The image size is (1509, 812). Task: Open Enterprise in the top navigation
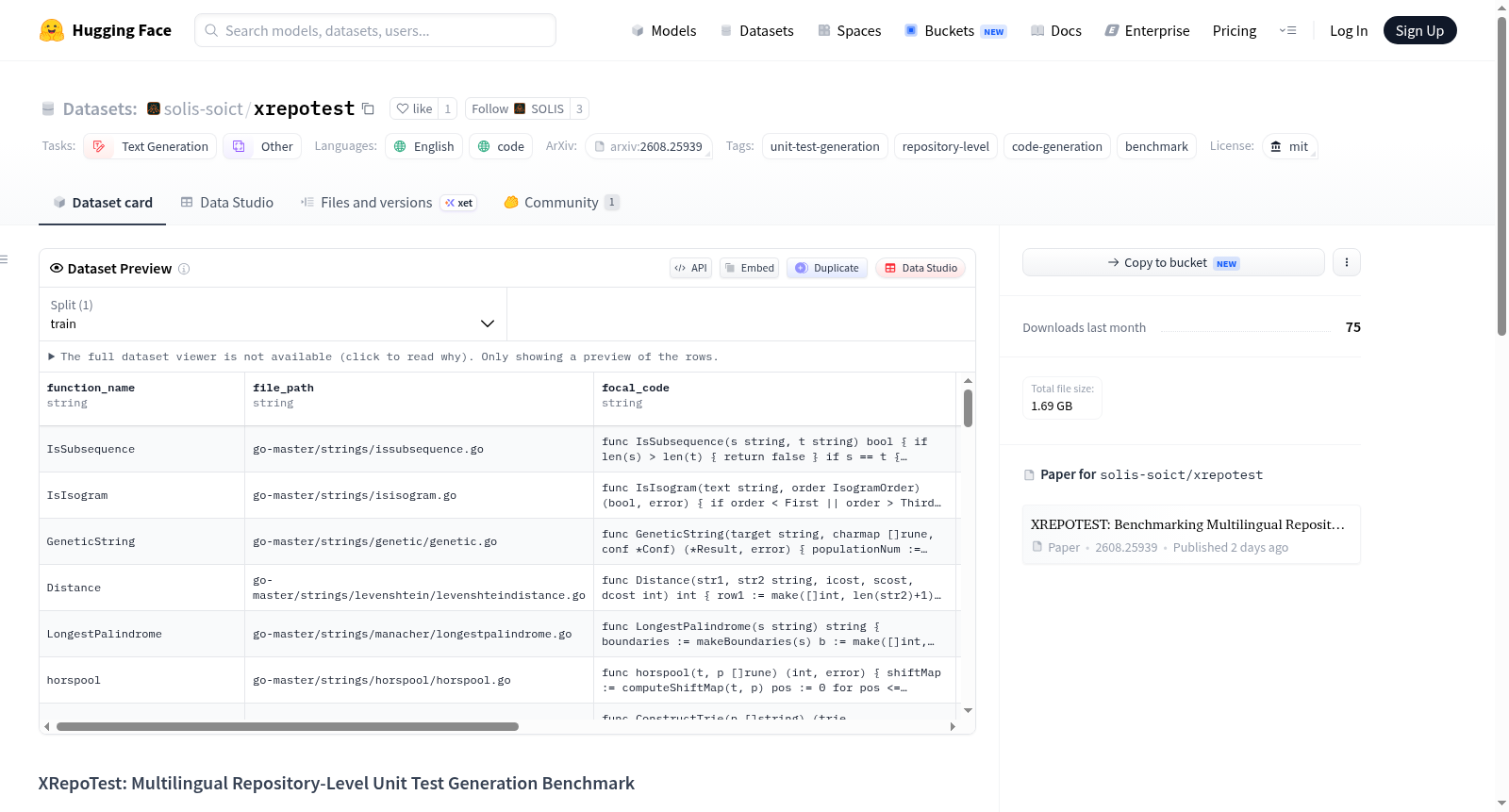pos(1147,30)
